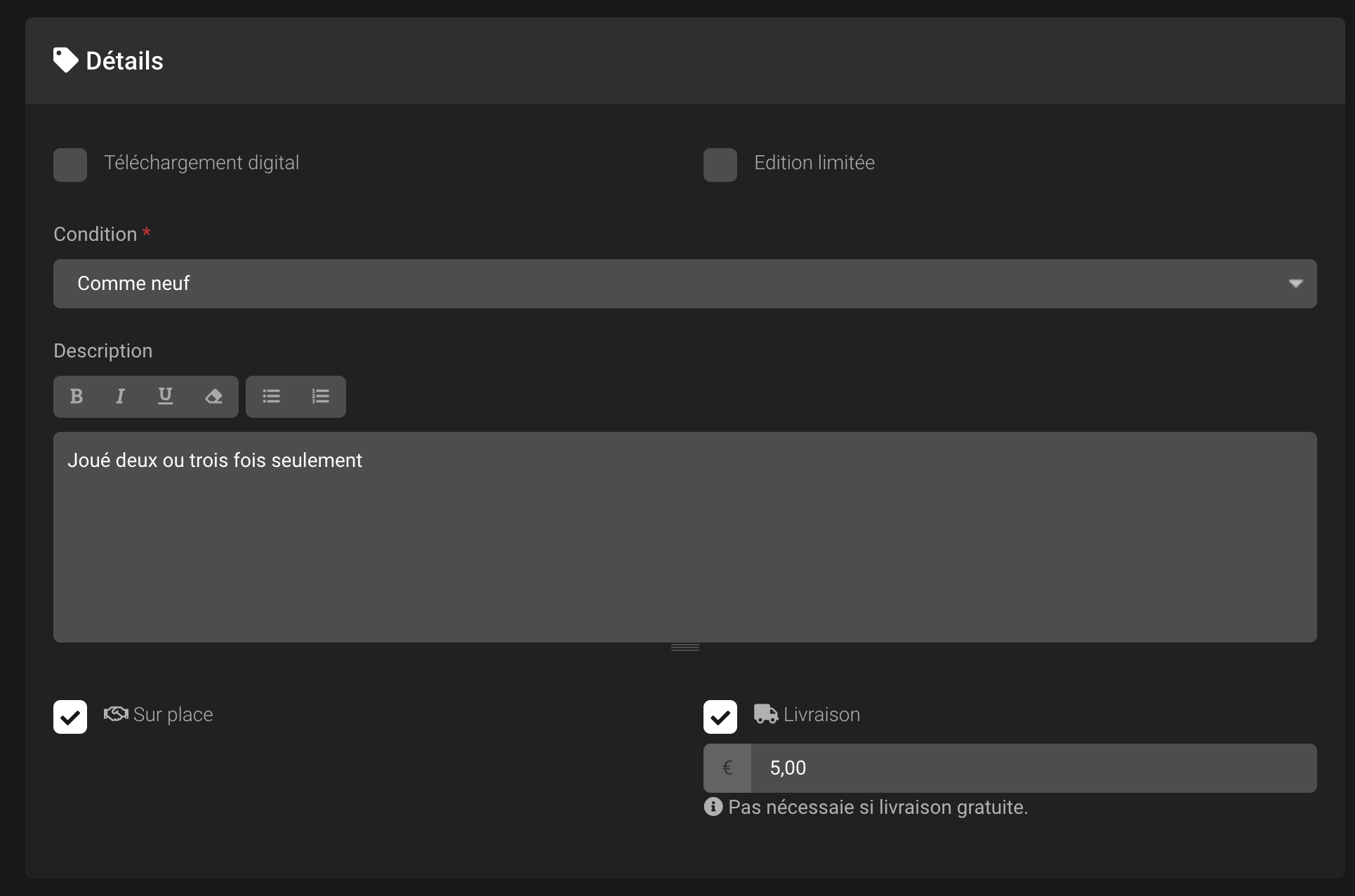1355x896 pixels.
Task: Click the euro currency symbol
Action: coord(727,768)
